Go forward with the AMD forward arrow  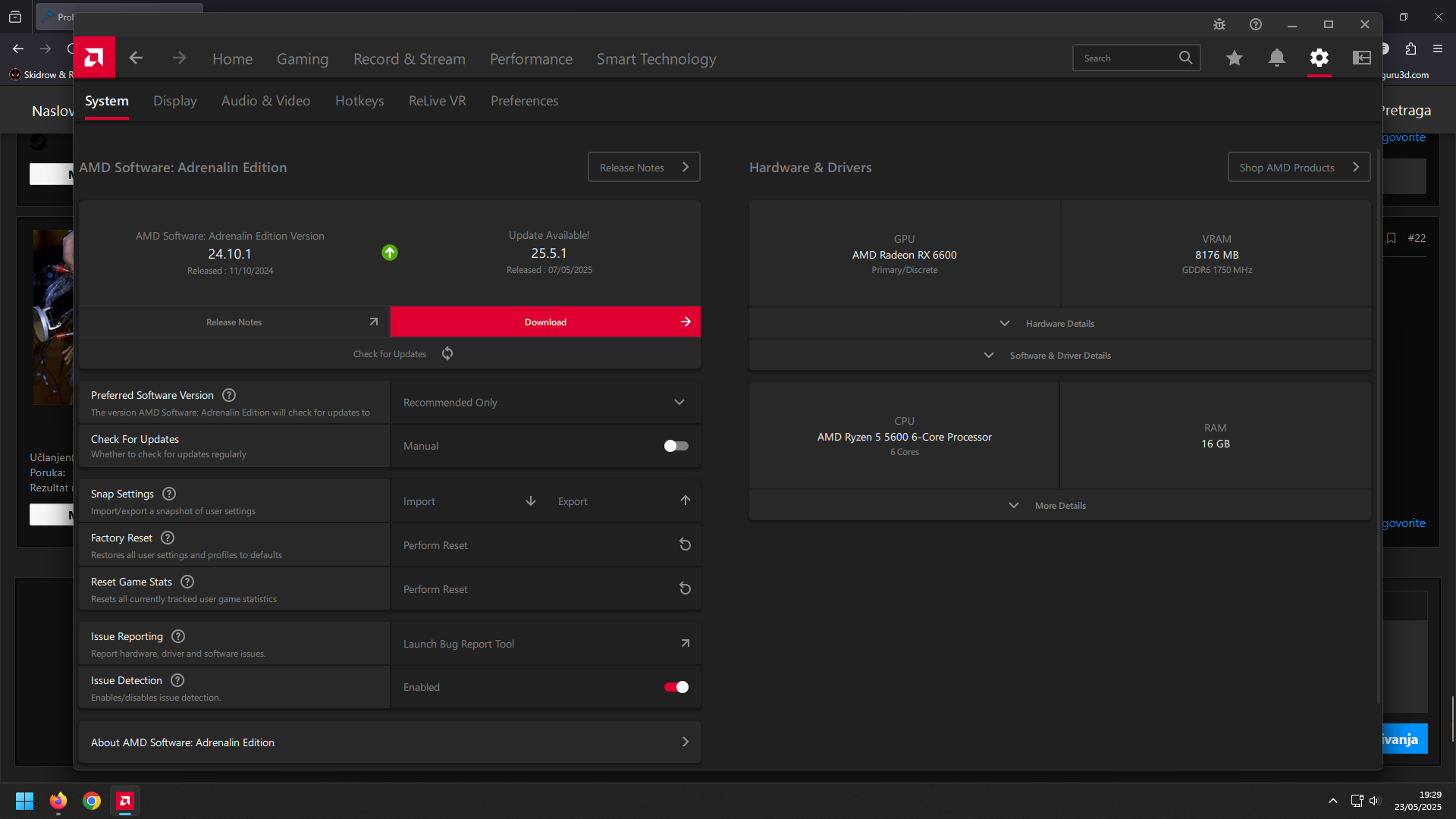click(179, 58)
